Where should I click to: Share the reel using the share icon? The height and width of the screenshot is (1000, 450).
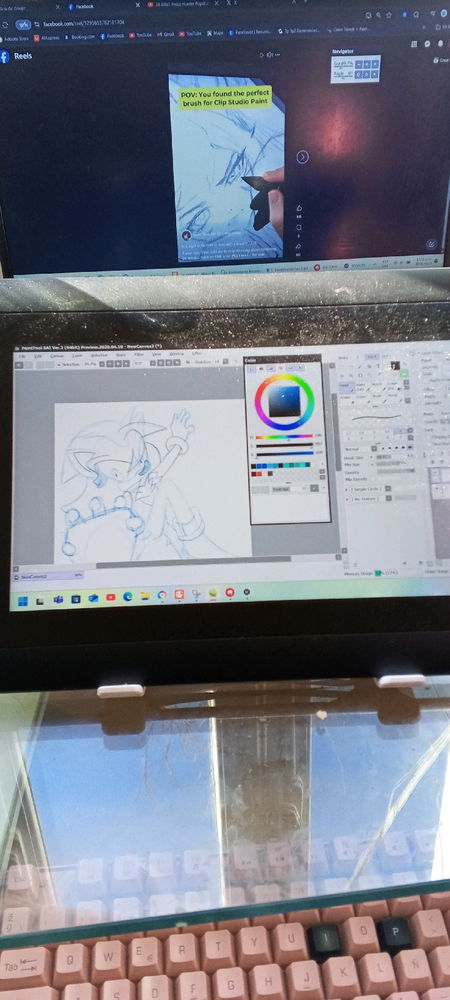299,246
